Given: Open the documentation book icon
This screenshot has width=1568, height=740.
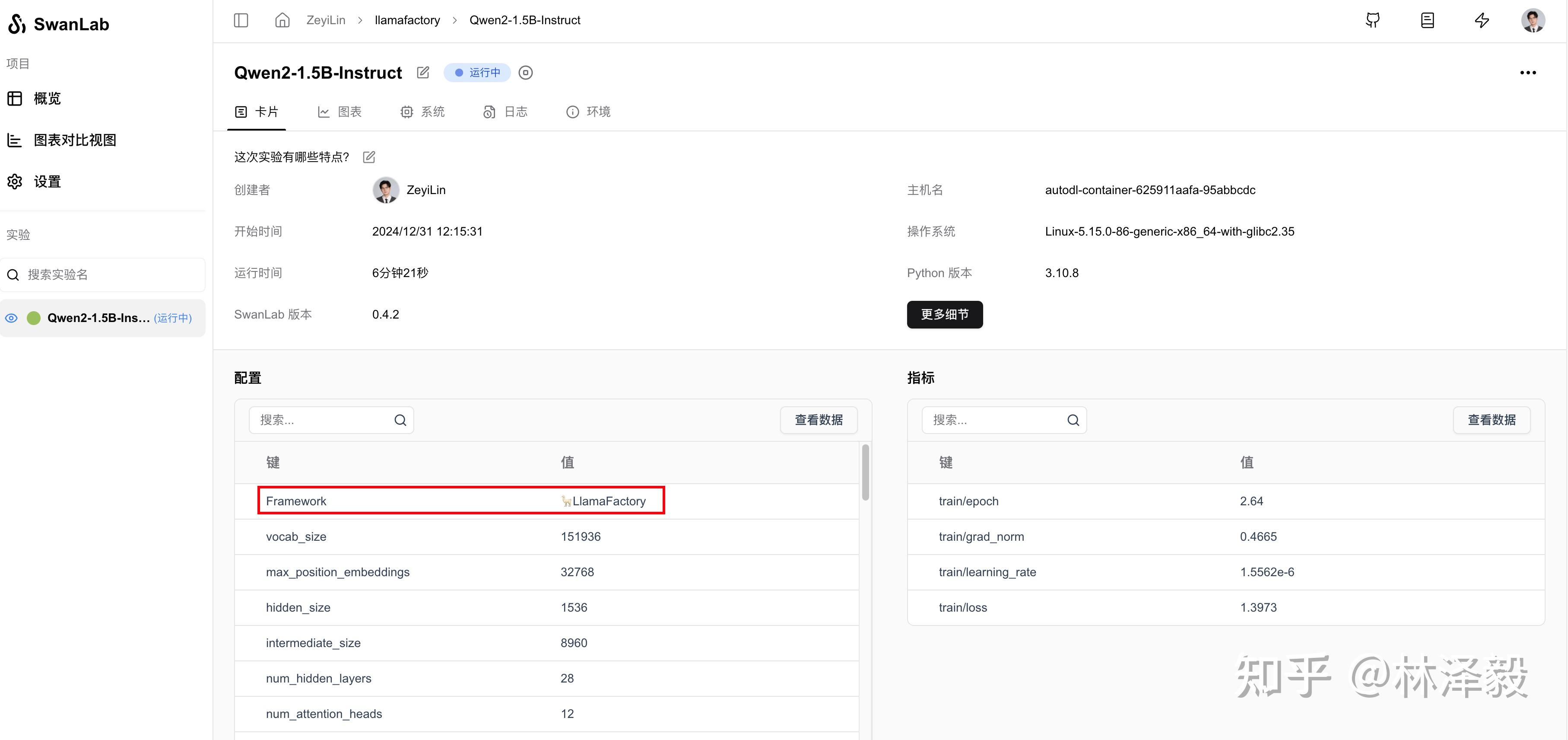Looking at the screenshot, I should [x=1427, y=20].
